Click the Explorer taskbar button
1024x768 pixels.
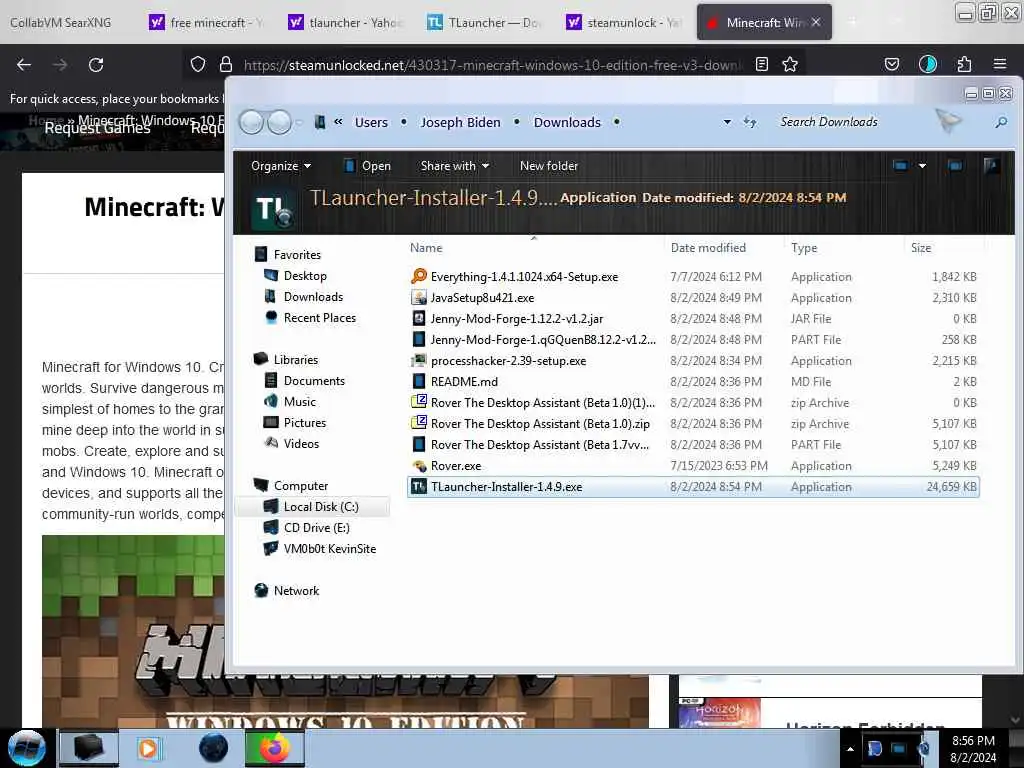[89, 748]
